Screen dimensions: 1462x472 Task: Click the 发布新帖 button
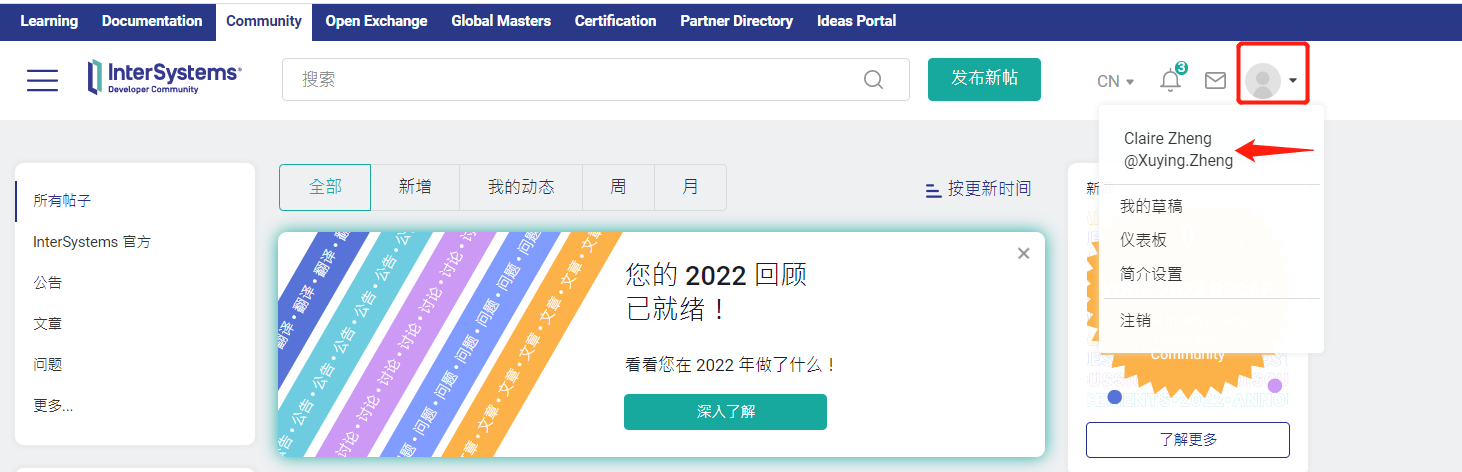click(x=984, y=79)
